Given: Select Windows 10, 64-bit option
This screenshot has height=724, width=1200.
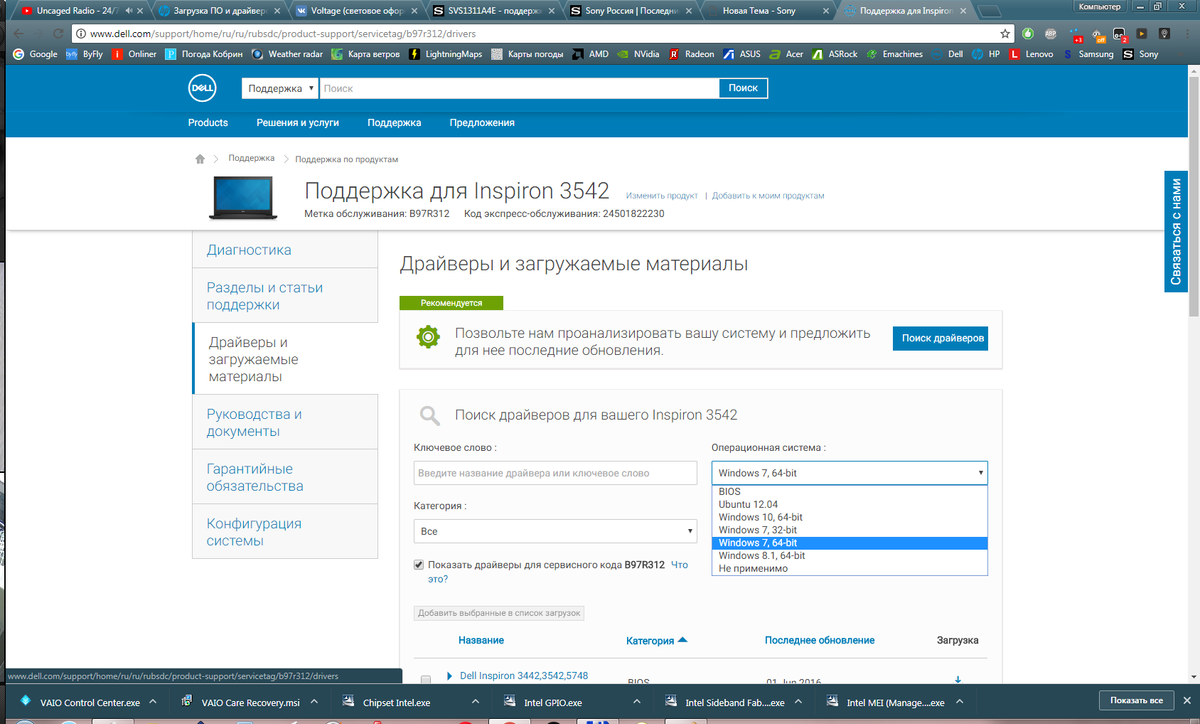Looking at the screenshot, I should pyautogui.click(x=850, y=517).
